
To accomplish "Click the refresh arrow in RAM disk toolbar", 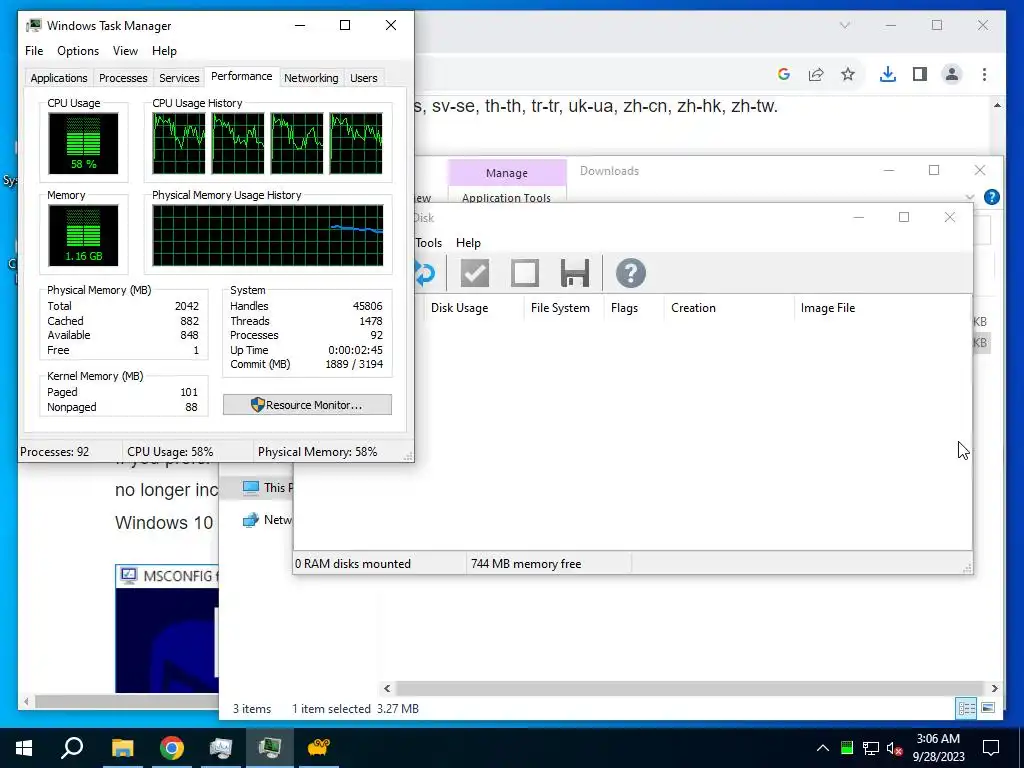I will [x=424, y=273].
